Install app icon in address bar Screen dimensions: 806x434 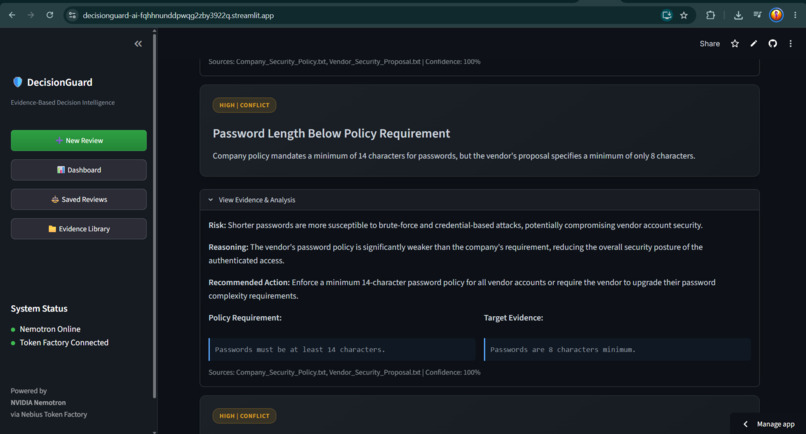click(x=667, y=15)
